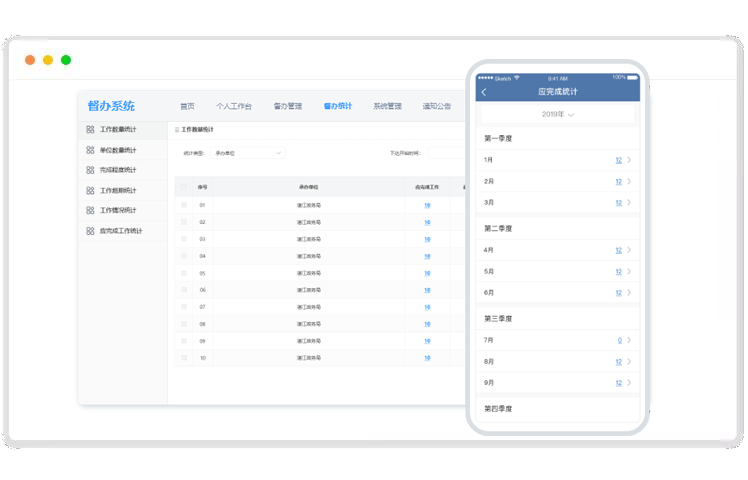Tap the chevron arrow on the 8月 row
The image size is (748, 480).
629,362
